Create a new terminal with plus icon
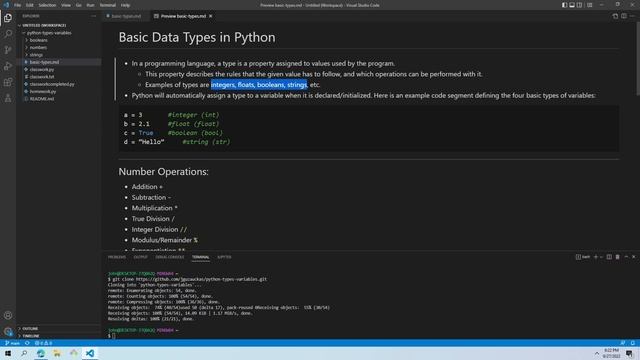 point(596,257)
